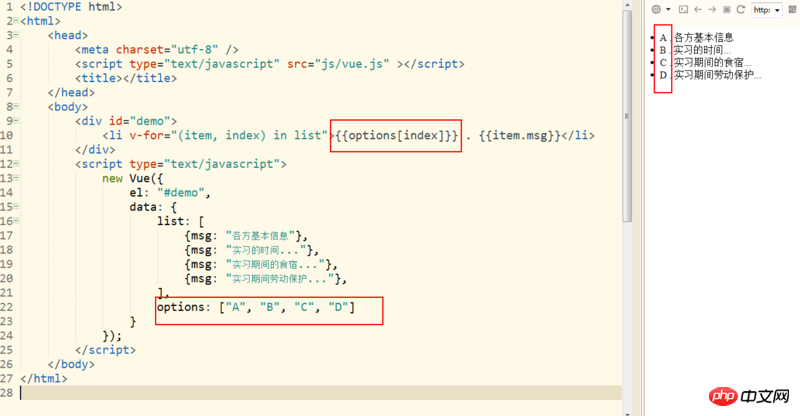Screen dimensions: 800x416
Task: Go back with the left arrow icon
Action: (x=697, y=9)
